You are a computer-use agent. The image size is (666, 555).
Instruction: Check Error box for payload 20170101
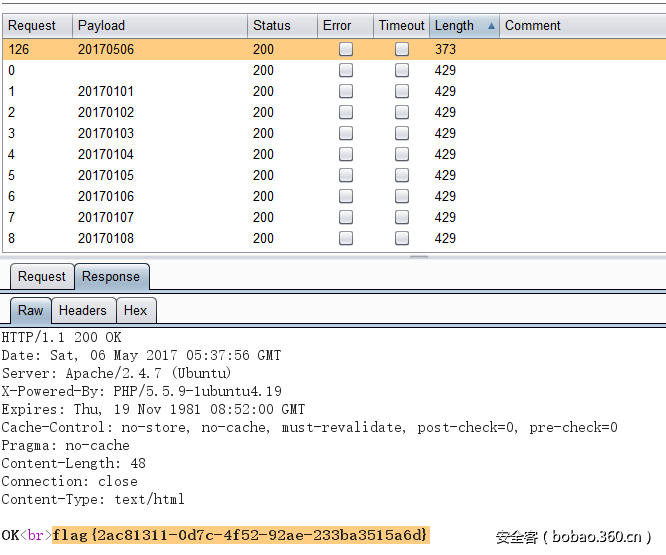346,91
